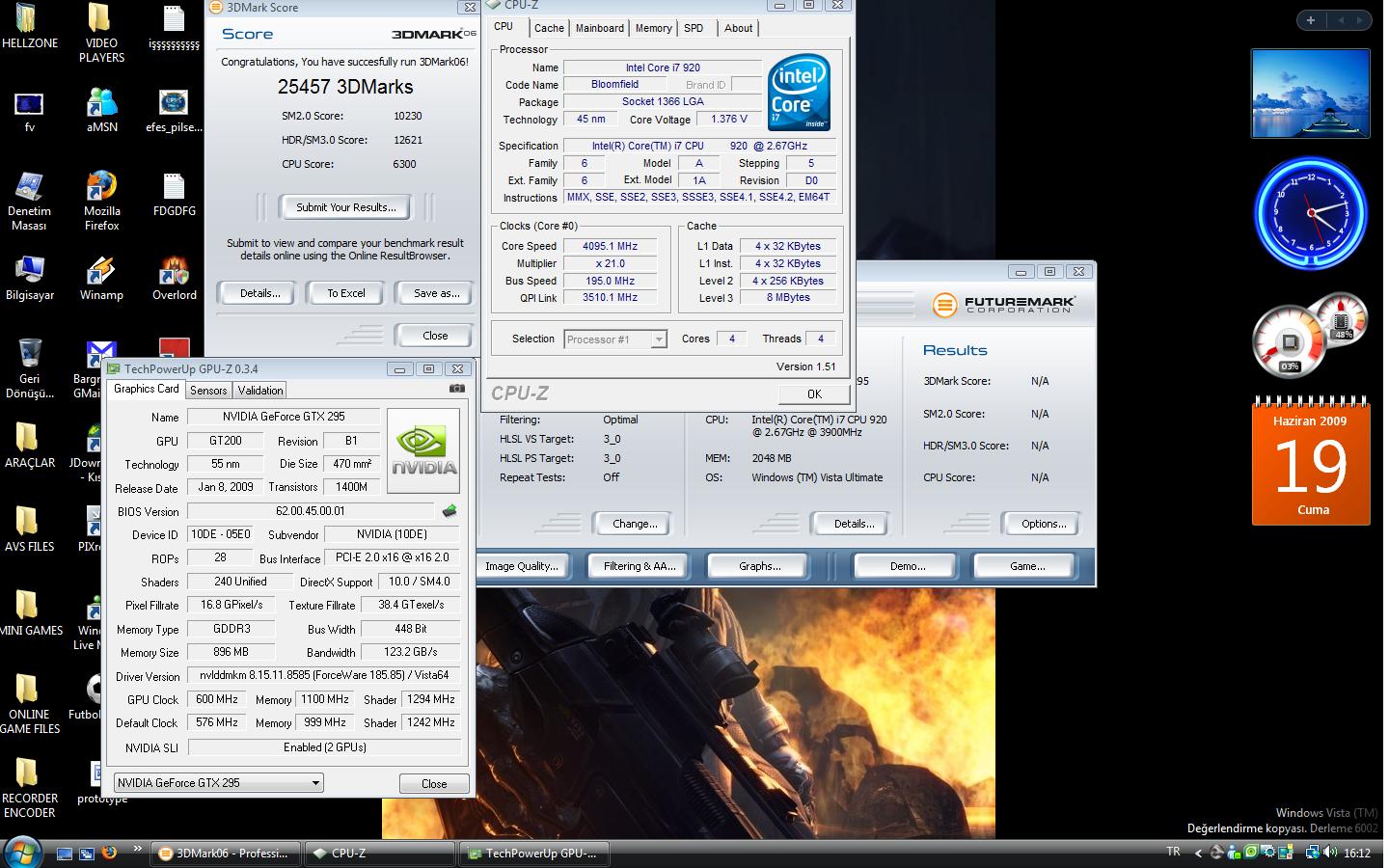Viewport: 1389px width, 868px height.
Task: Click sidebar add gadgets plus button
Action: [x=1311, y=19]
